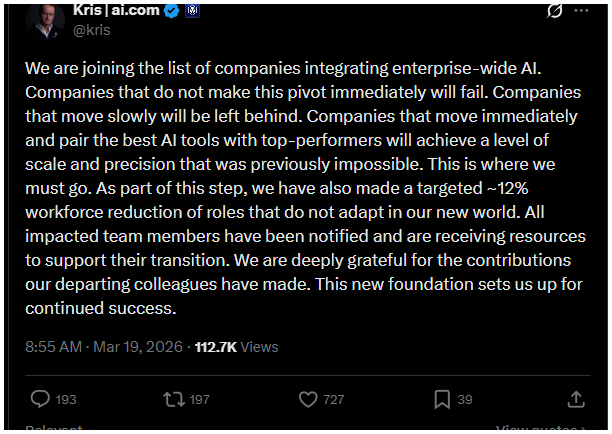This screenshot has width=612, height=434.
Task: Open the three-dot more options menu
Action: coord(585,12)
